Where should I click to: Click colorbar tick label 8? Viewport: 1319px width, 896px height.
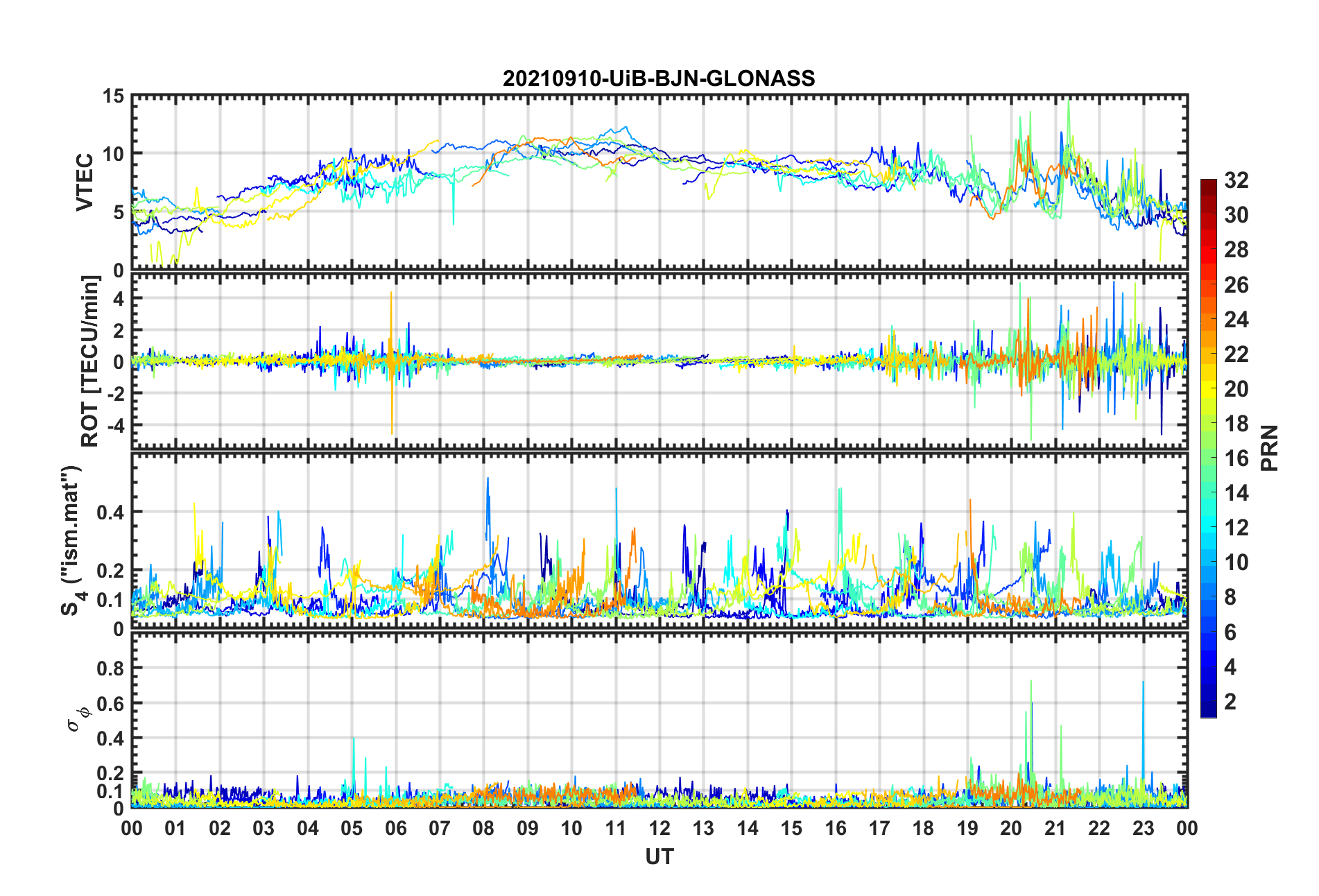pyautogui.click(x=1230, y=596)
